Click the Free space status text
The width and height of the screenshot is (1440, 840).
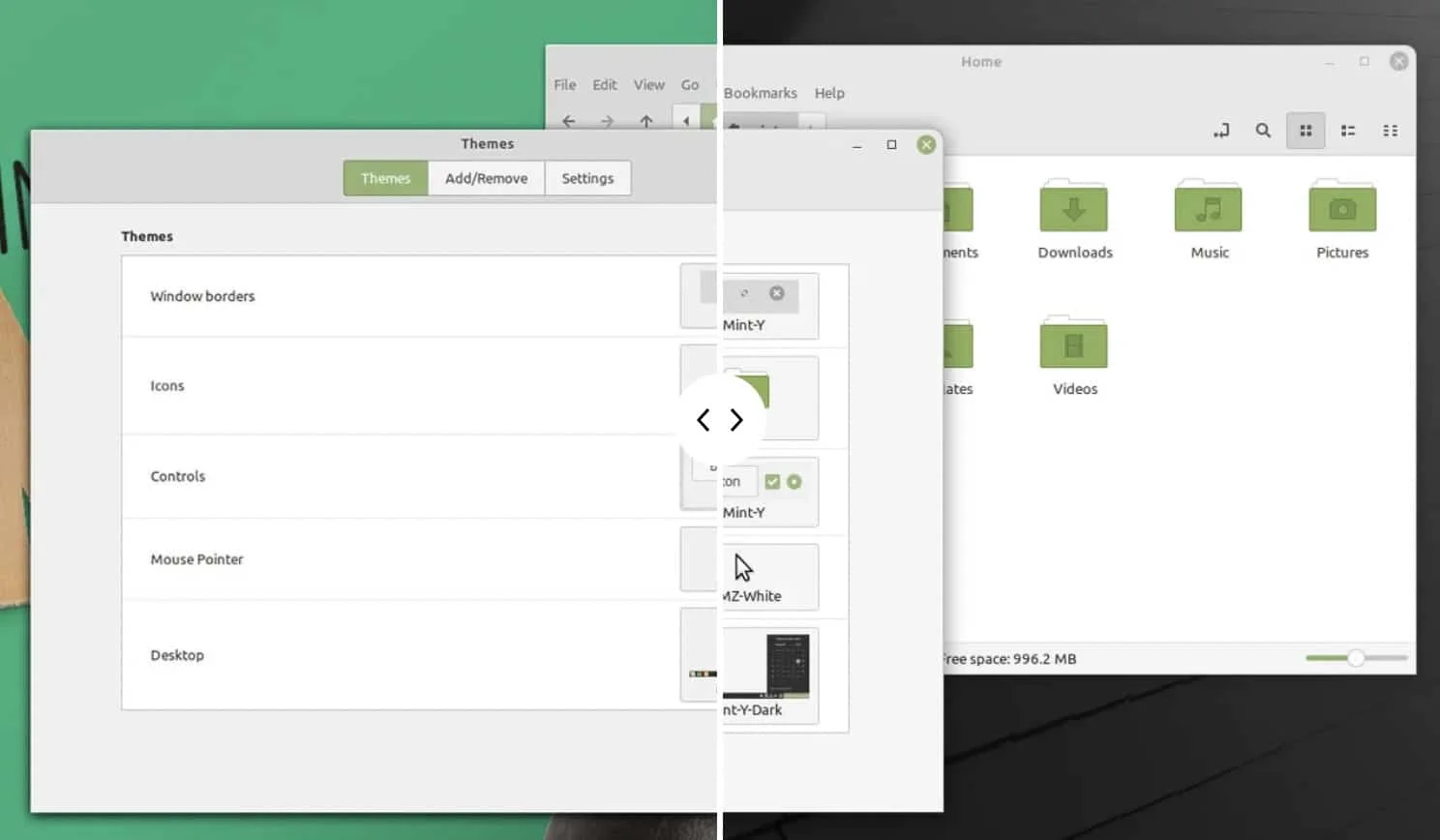[x=1008, y=659]
